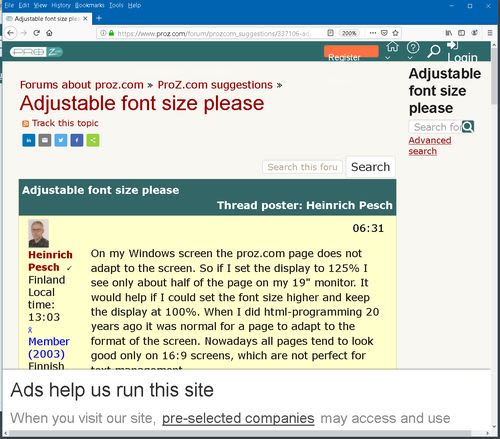
Task: Click the address bar URL field
Action: click(x=213, y=33)
